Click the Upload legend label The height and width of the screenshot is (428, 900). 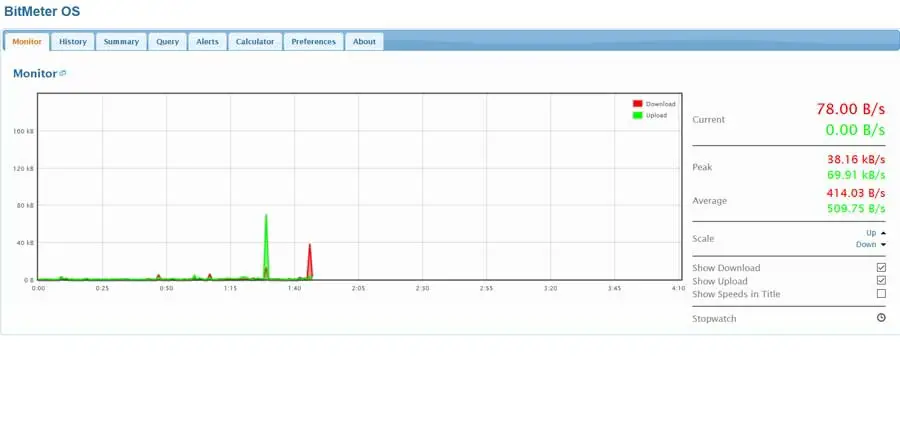tap(656, 115)
